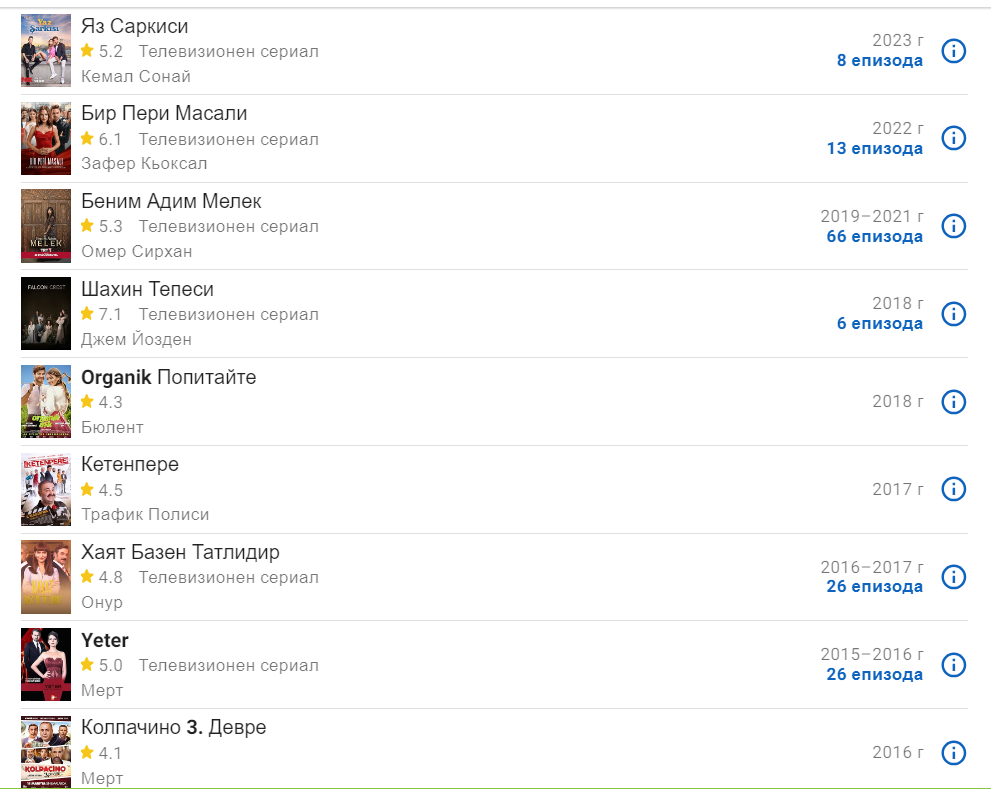This screenshot has height=789, width=991.
Task: Open the Яз Саркиси title
Action: pyautogui.click(x=134, y=26)
